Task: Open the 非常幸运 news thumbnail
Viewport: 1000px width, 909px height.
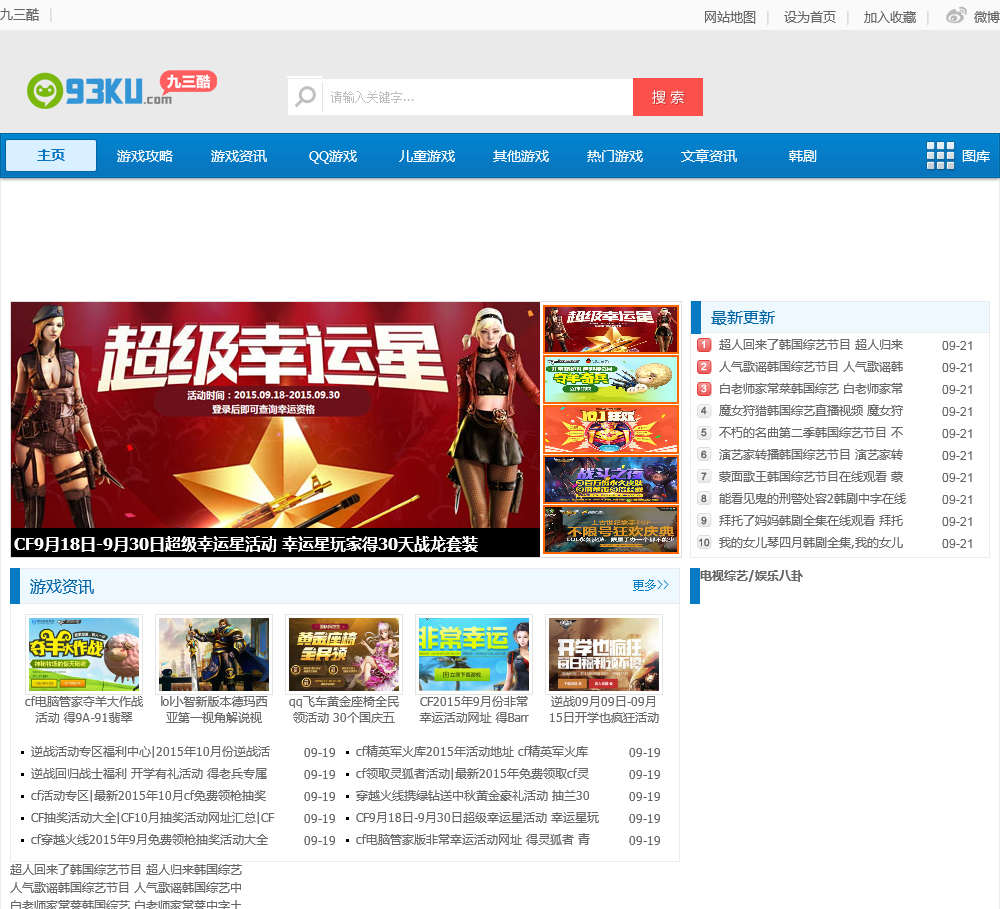Action: (x=474, y=654)
